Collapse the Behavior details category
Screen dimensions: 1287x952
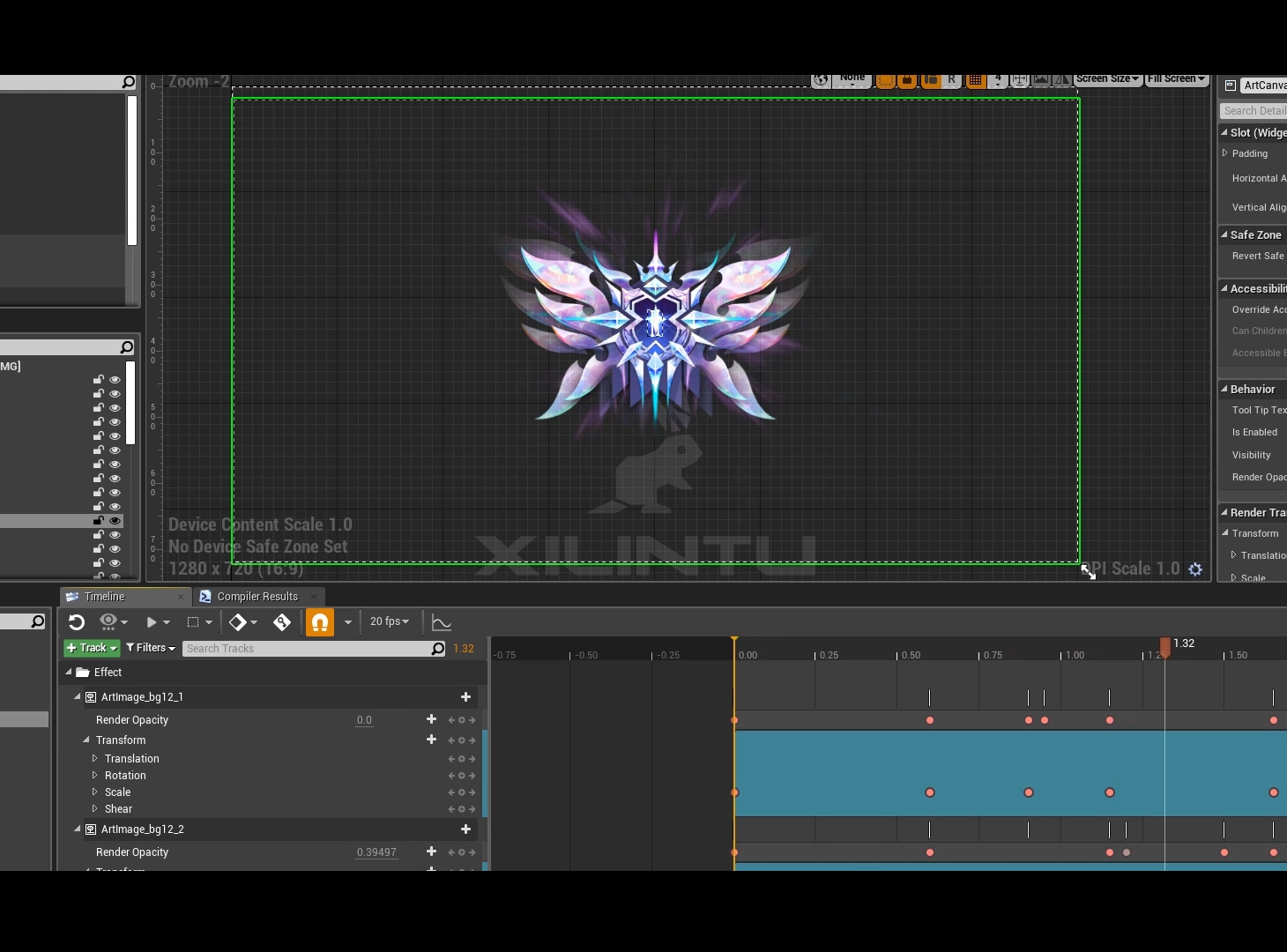[1224, 389]
